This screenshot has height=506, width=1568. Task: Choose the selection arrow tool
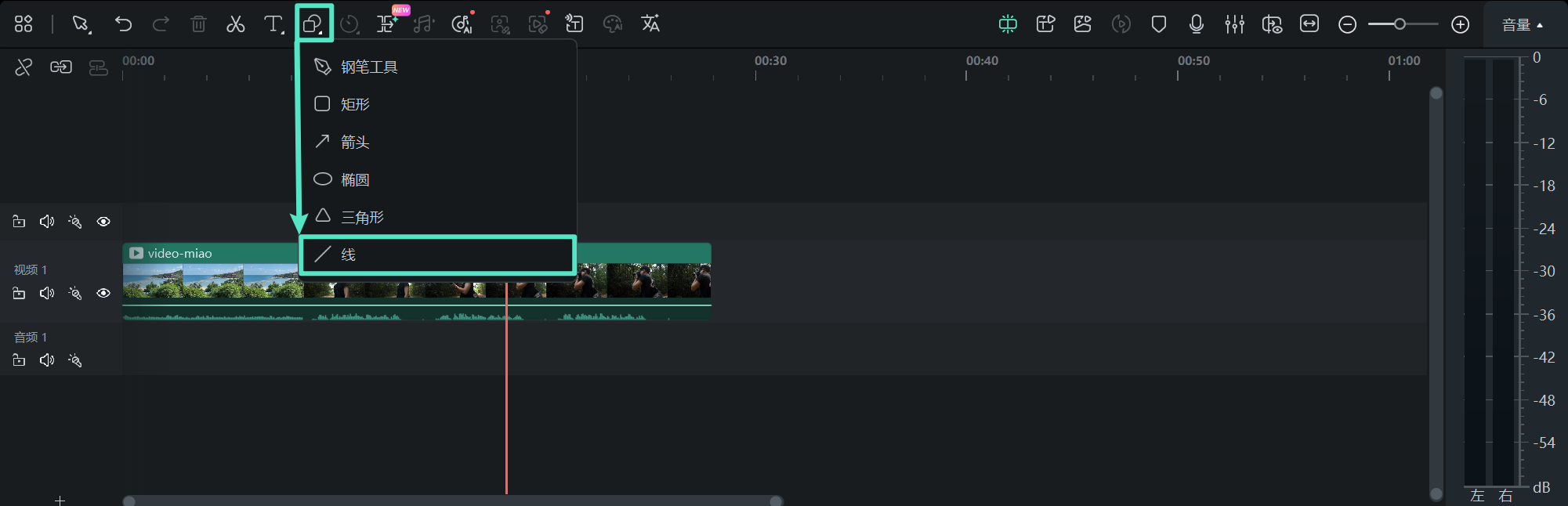(x=81, y=24)
